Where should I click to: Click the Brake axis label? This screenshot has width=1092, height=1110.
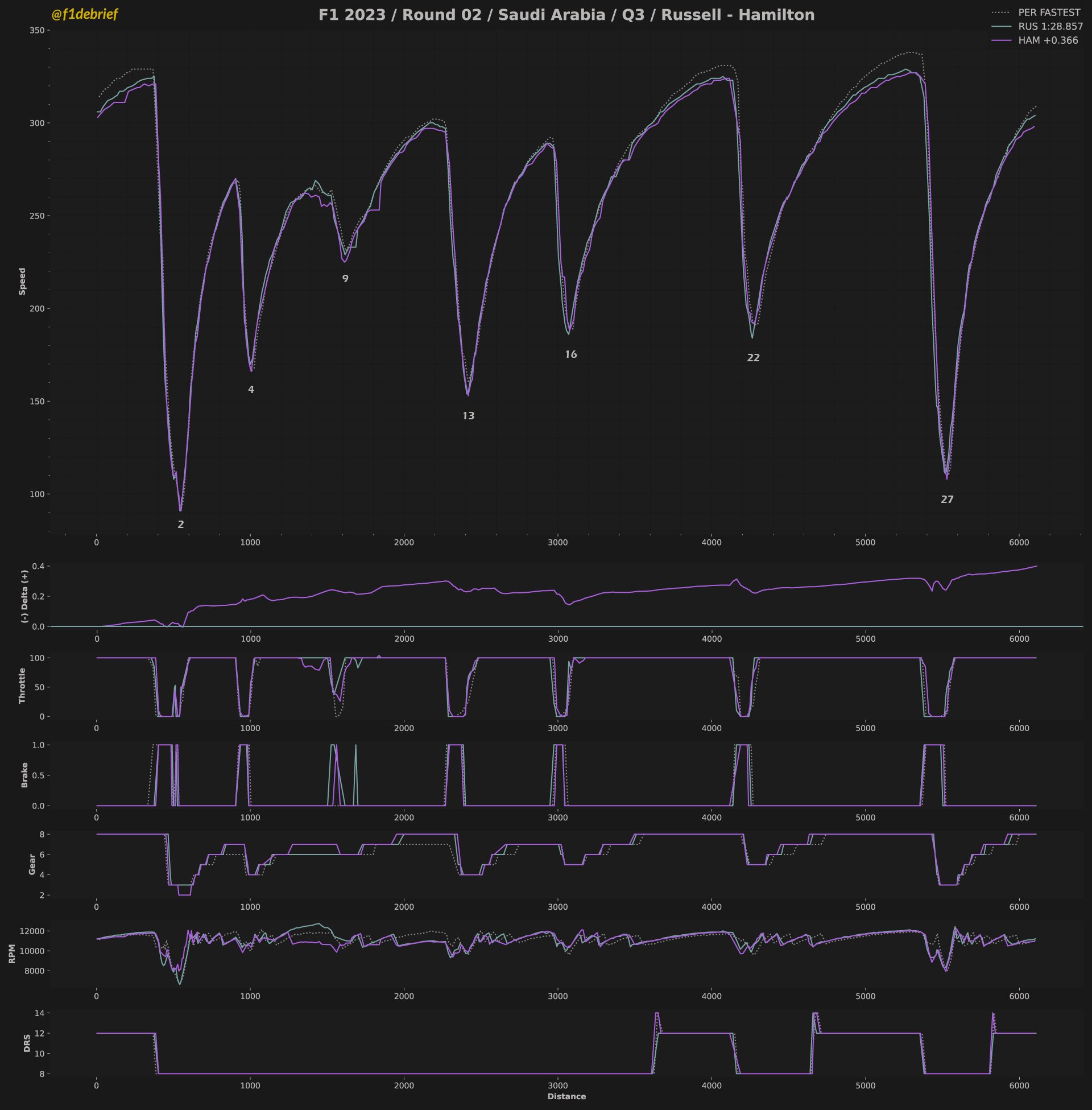[x=24, y=774]
